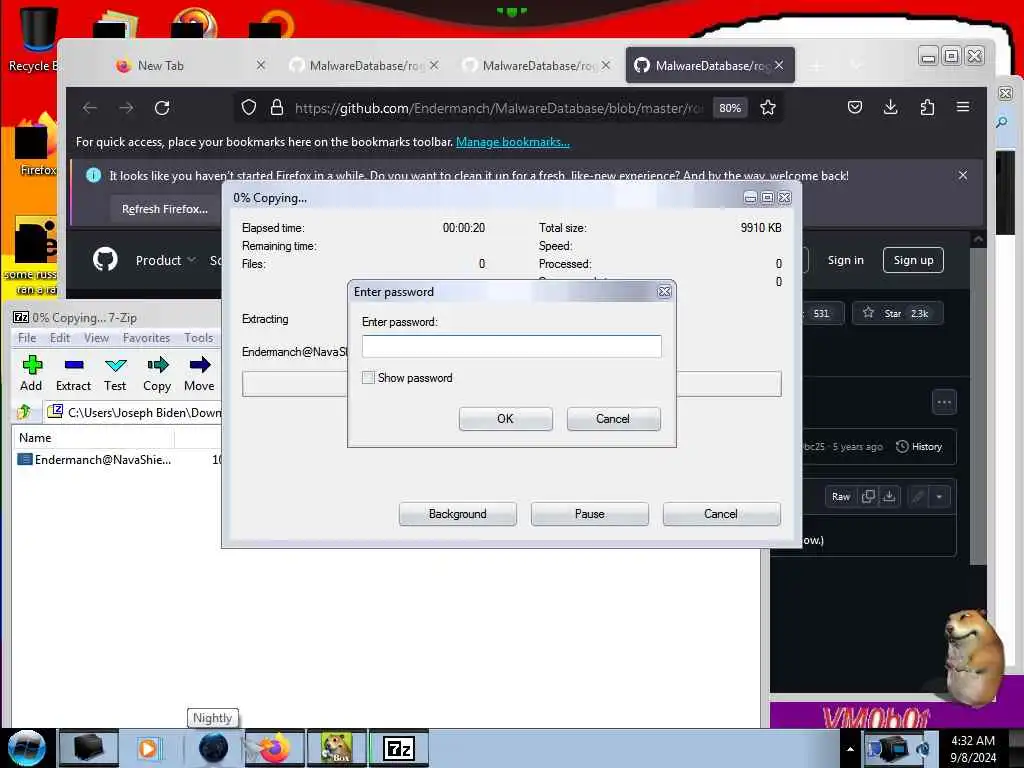Pause the extraction process
Image resolution: width=1024 pixels, height=768 pixels.
click(589, 514)
